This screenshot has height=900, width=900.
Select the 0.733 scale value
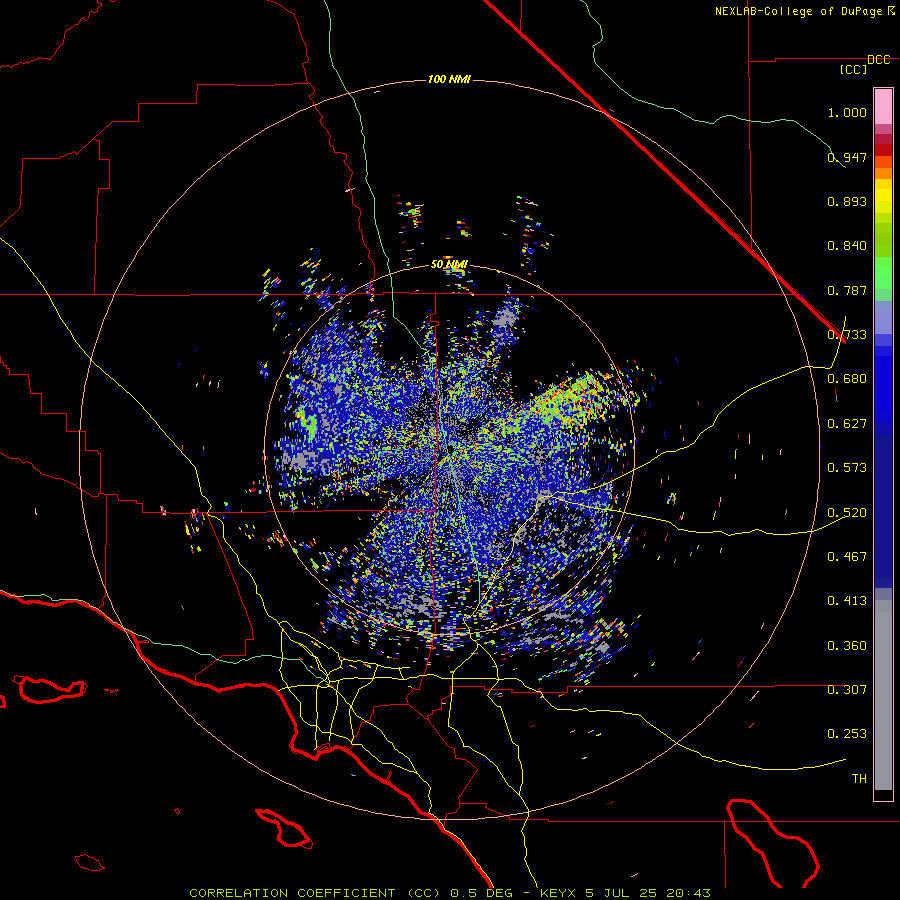(847, 335)
